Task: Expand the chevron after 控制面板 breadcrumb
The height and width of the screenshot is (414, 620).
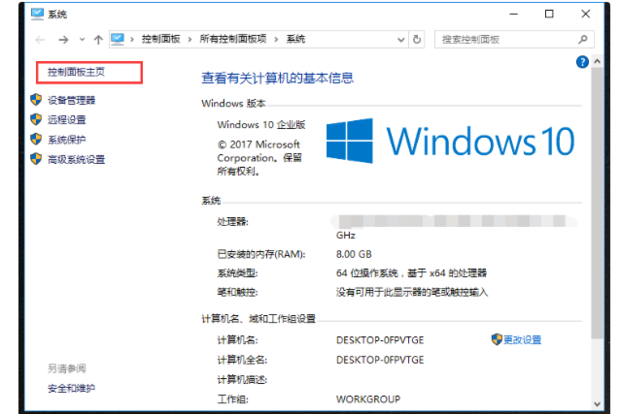Action: tap(190, 40)
